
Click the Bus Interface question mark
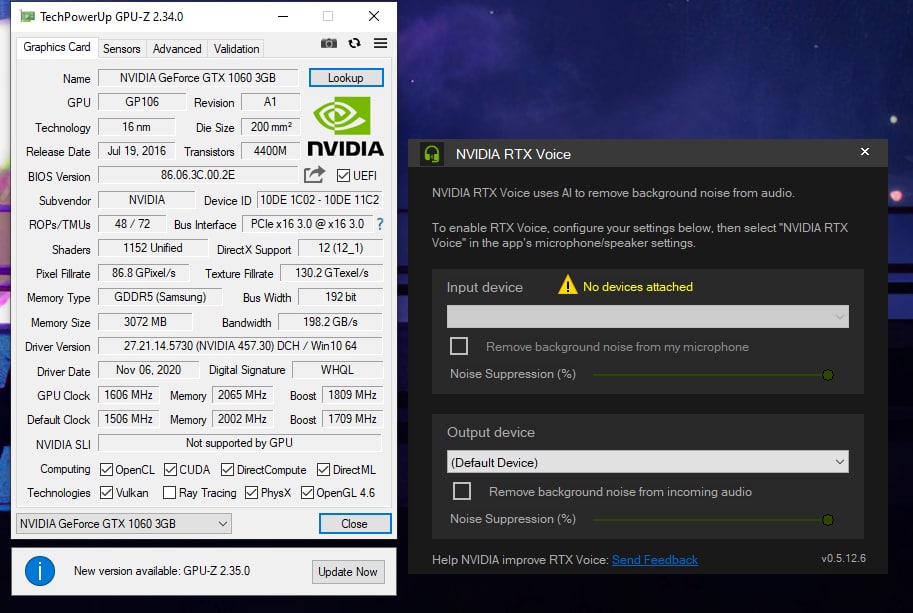(x=380, y=224)
